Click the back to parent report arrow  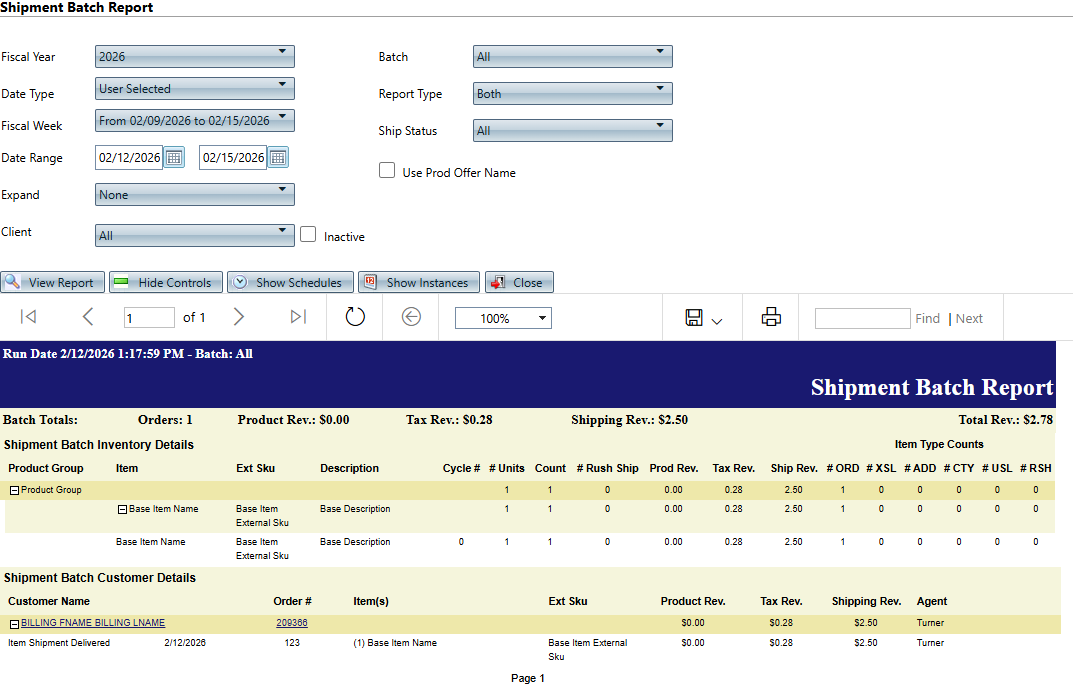coord(411,317)
